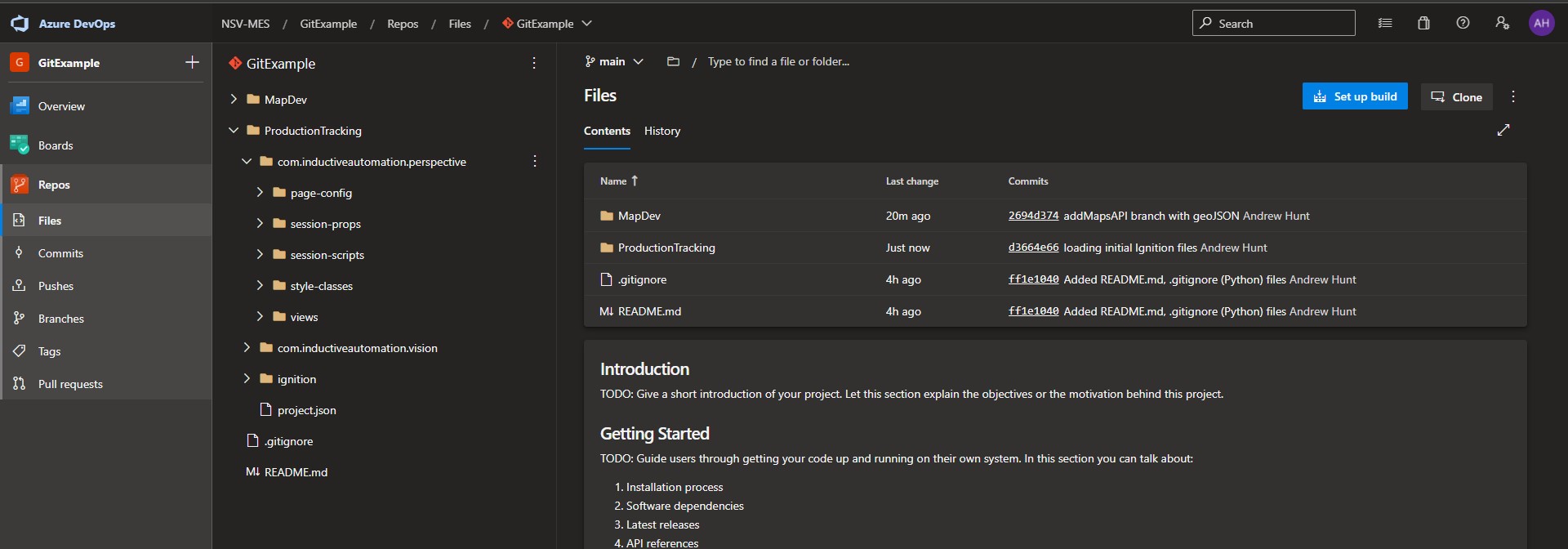
Task: Click GitExample project name in sidebar
Action: pos(69,63)
